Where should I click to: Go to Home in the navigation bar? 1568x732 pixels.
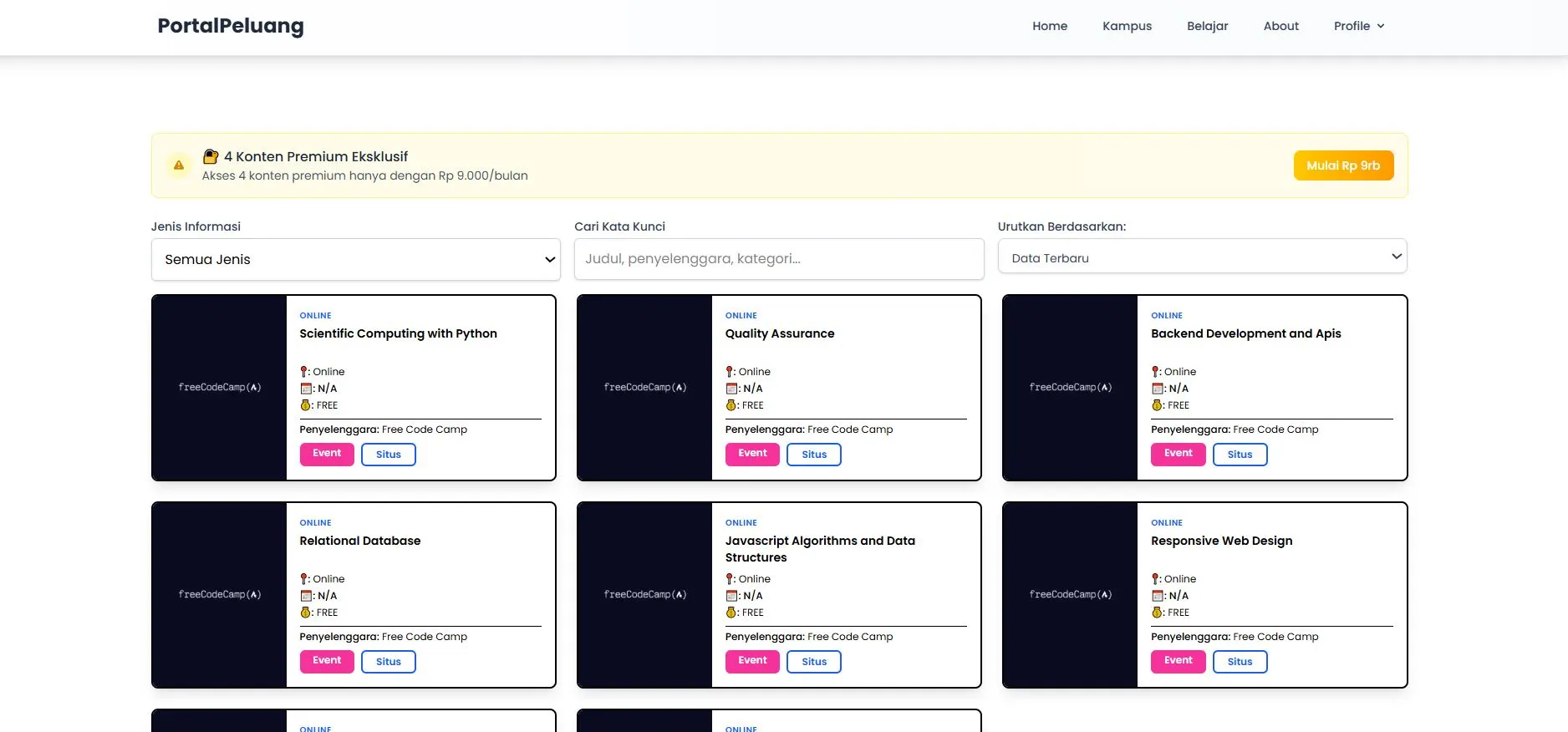tap(1050, 26)
